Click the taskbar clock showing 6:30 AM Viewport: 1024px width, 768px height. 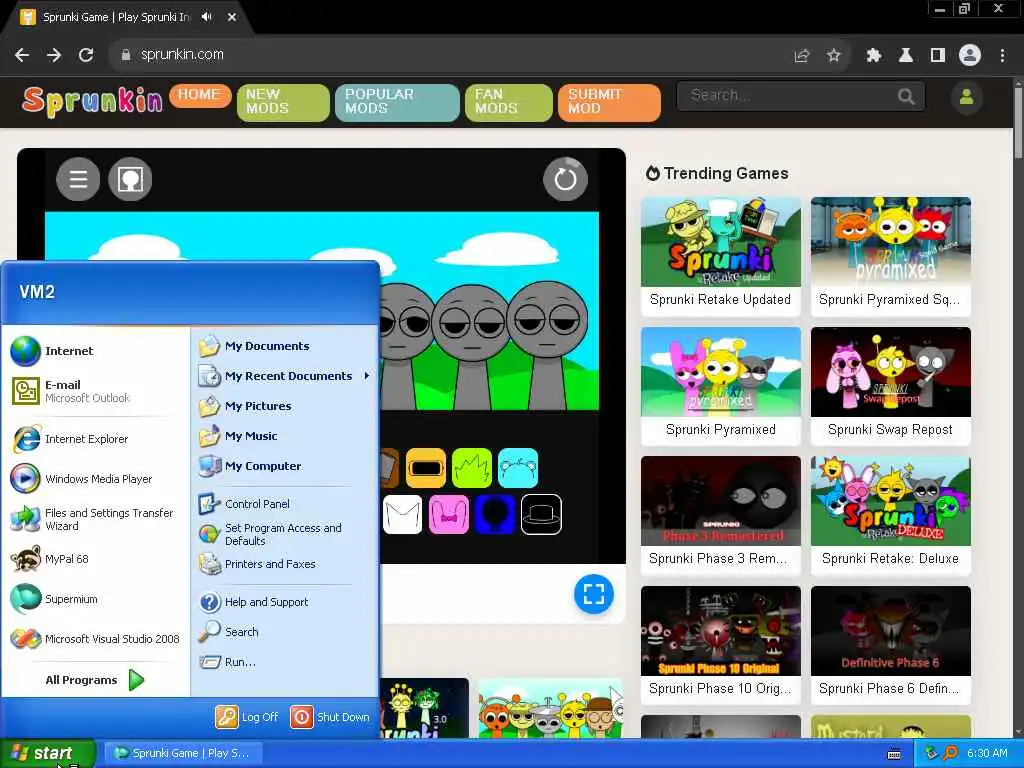987,753
